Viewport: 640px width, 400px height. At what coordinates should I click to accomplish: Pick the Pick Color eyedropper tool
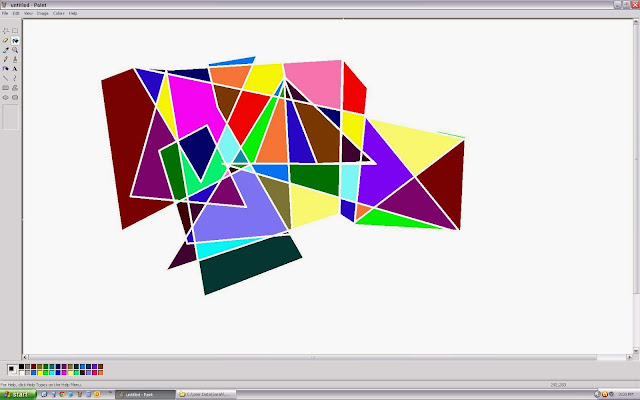tap(6, 50)
